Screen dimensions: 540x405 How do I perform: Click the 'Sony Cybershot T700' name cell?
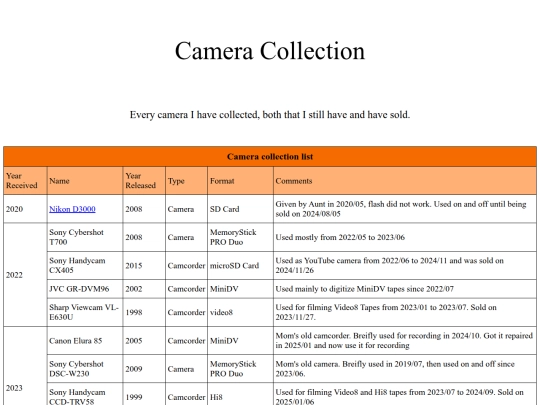pyautogui.click(x=85, y=237)
